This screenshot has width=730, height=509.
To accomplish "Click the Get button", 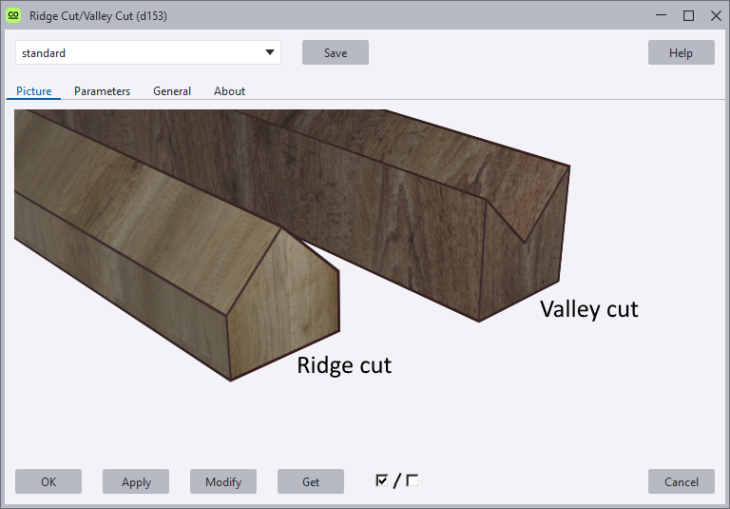I will (x=311, y=482).
